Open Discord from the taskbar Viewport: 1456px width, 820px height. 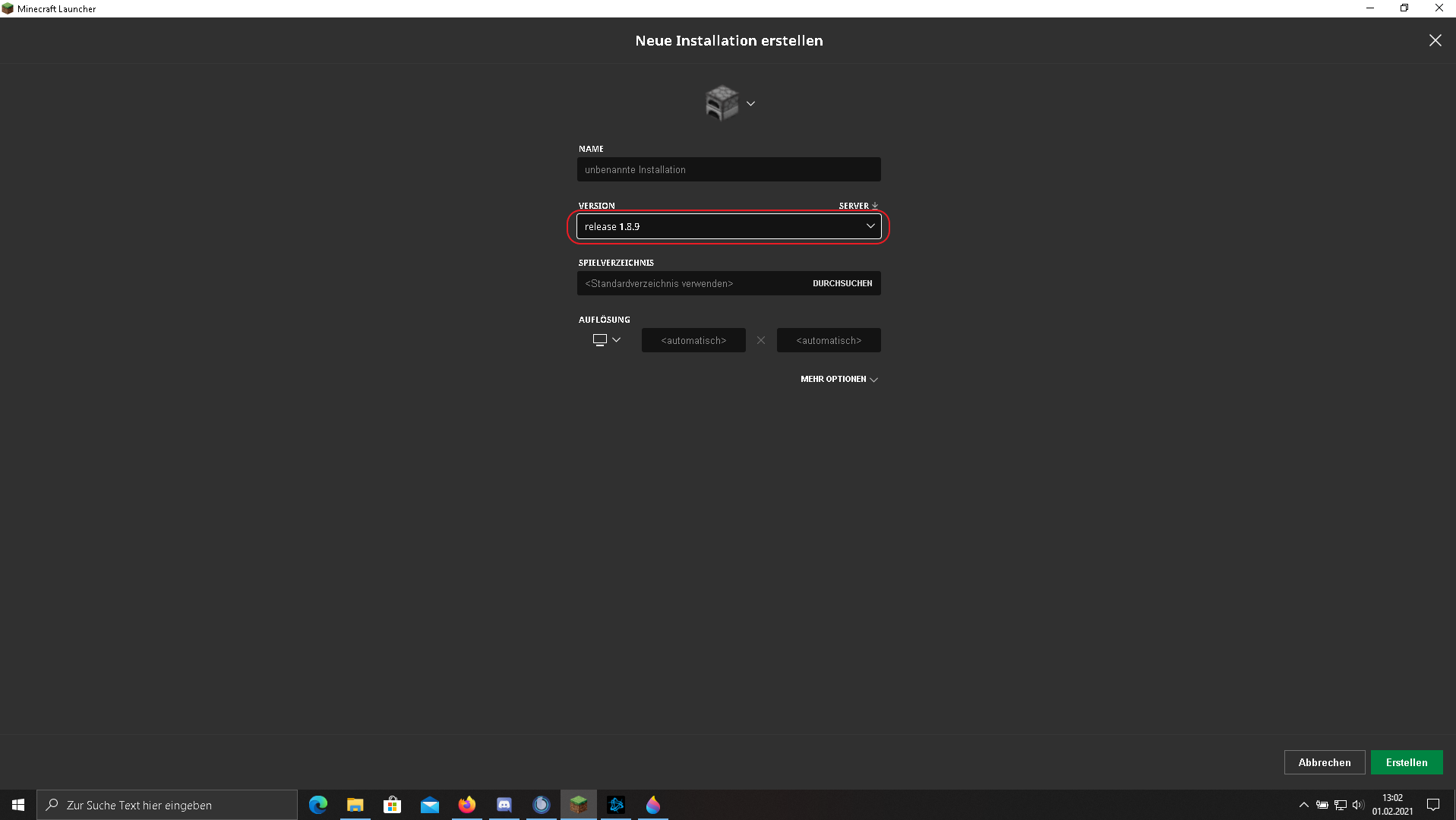coord(504,805)
